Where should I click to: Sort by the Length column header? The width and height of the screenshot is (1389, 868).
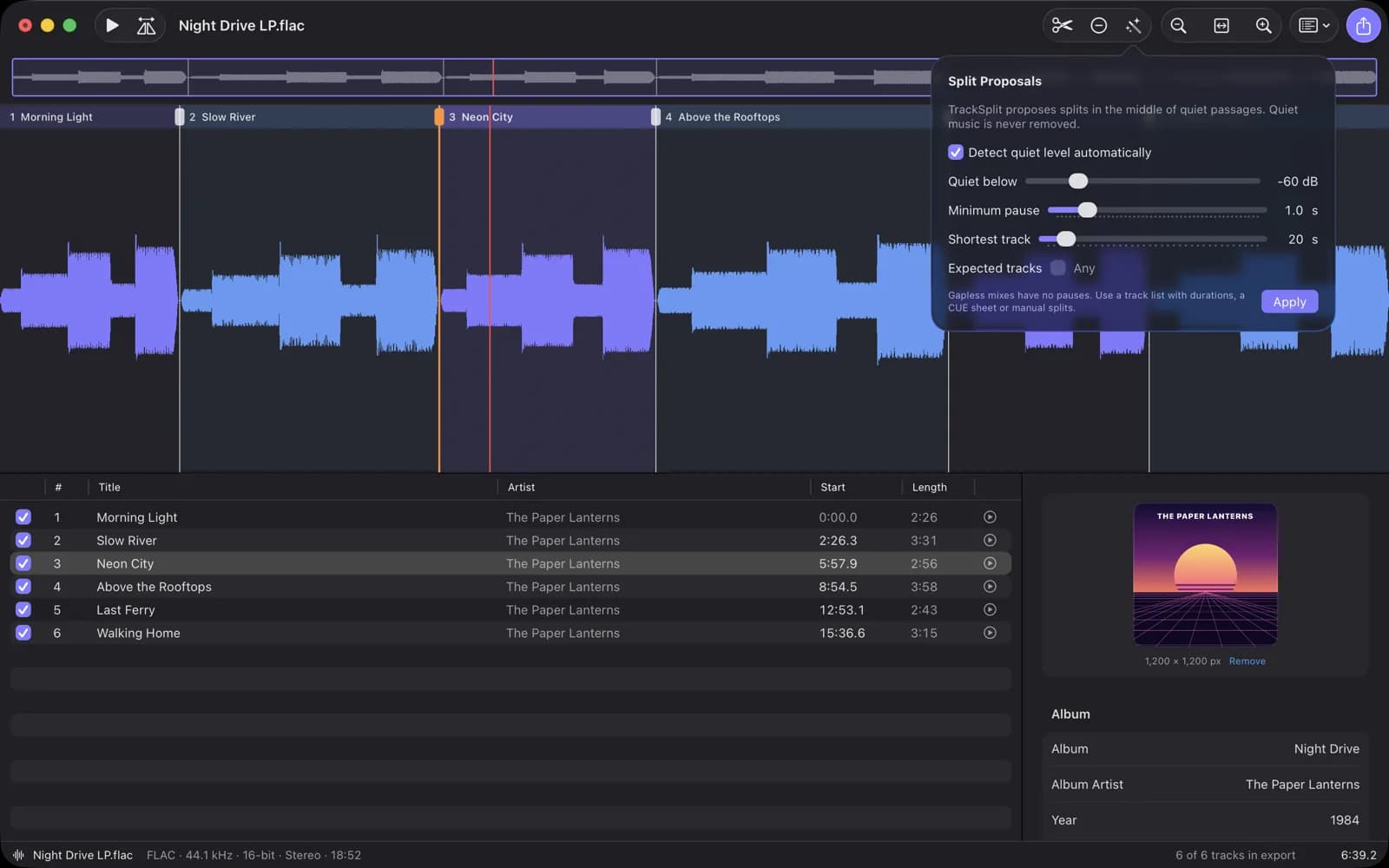[x=929, y=487]
